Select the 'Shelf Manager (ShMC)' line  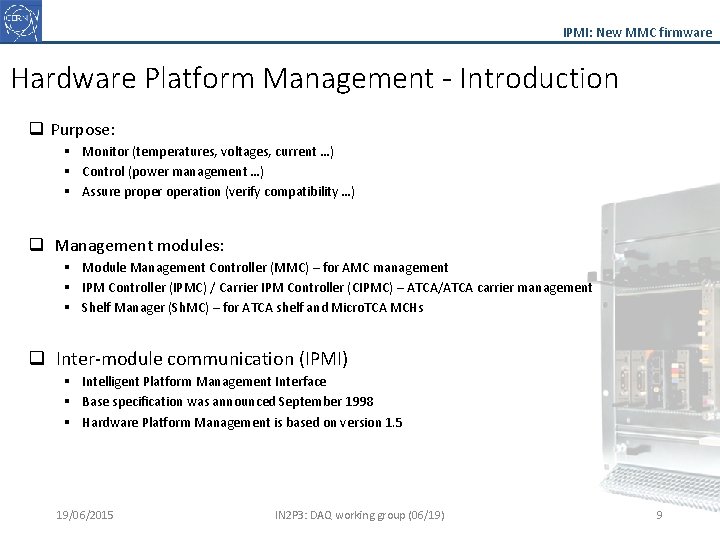(x=252, y=307)
